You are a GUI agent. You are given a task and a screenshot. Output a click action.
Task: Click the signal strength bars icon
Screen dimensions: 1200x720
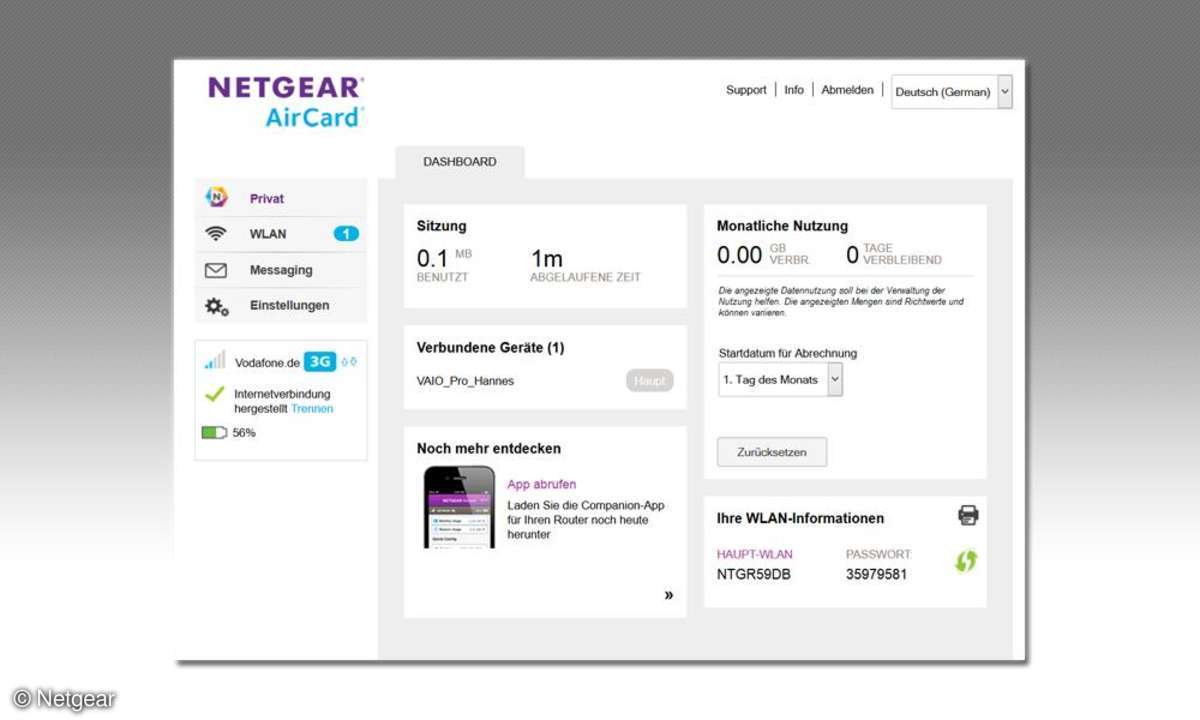(215, 361)
